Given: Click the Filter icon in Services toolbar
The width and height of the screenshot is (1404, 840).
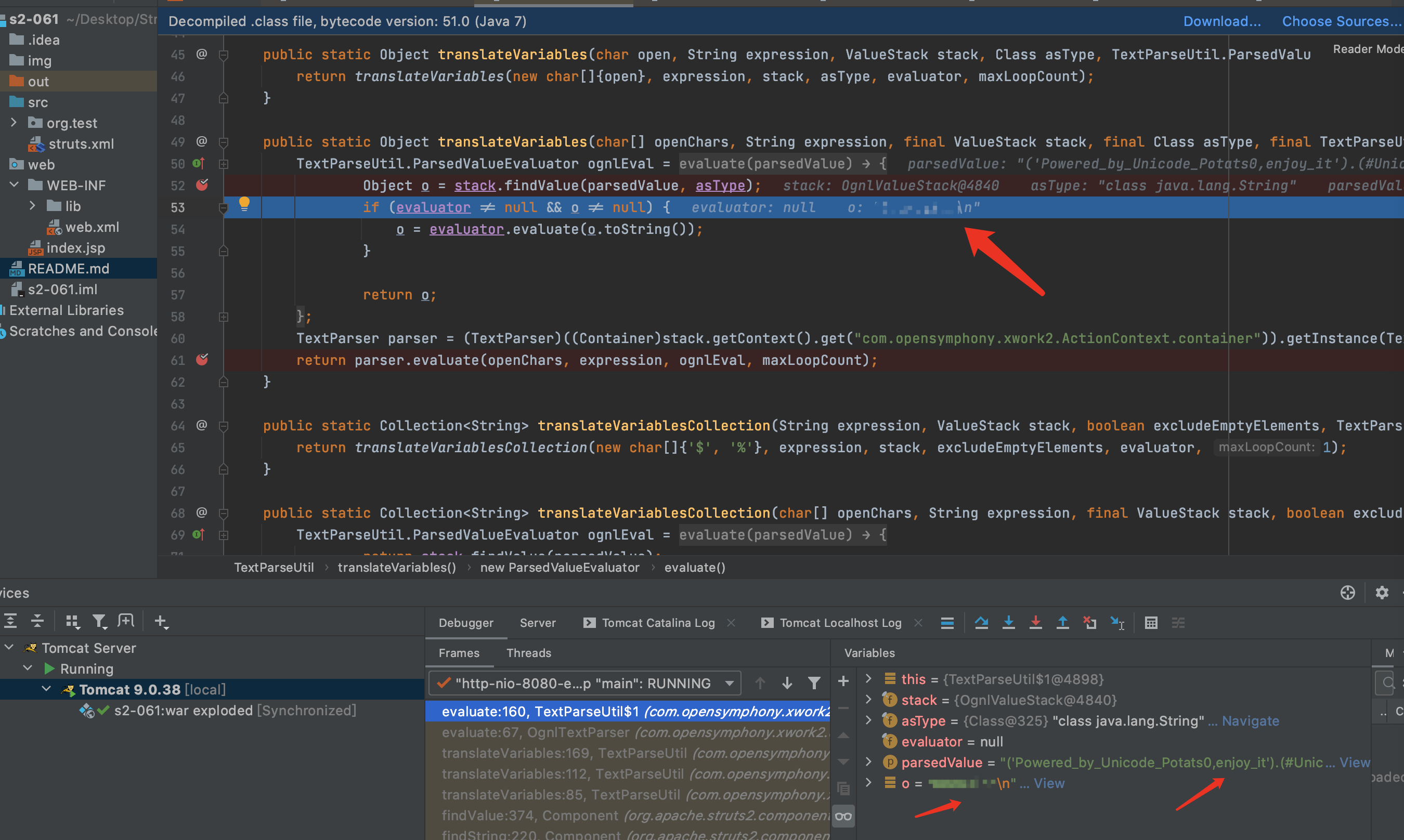Looking at the screenshot, I should point(100,621).
